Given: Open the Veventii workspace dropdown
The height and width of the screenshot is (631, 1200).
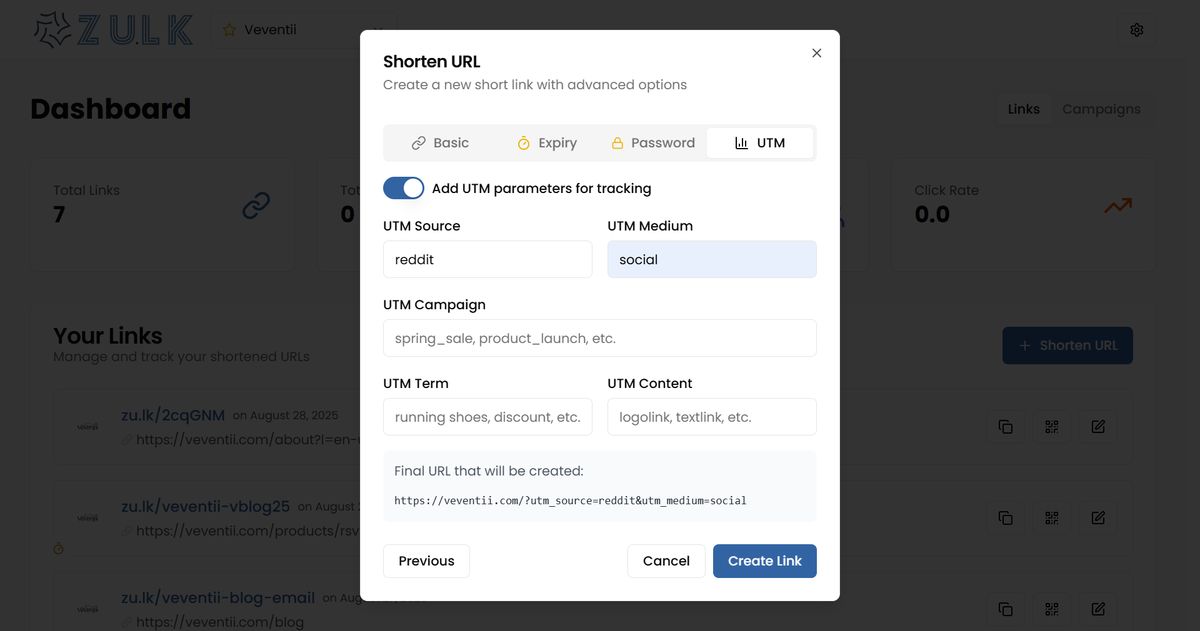Looking at the screenshot, I should tap(302, 30).
